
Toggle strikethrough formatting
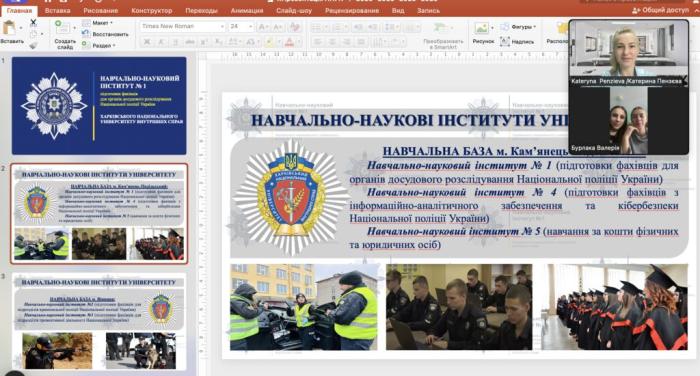(190, 42)
